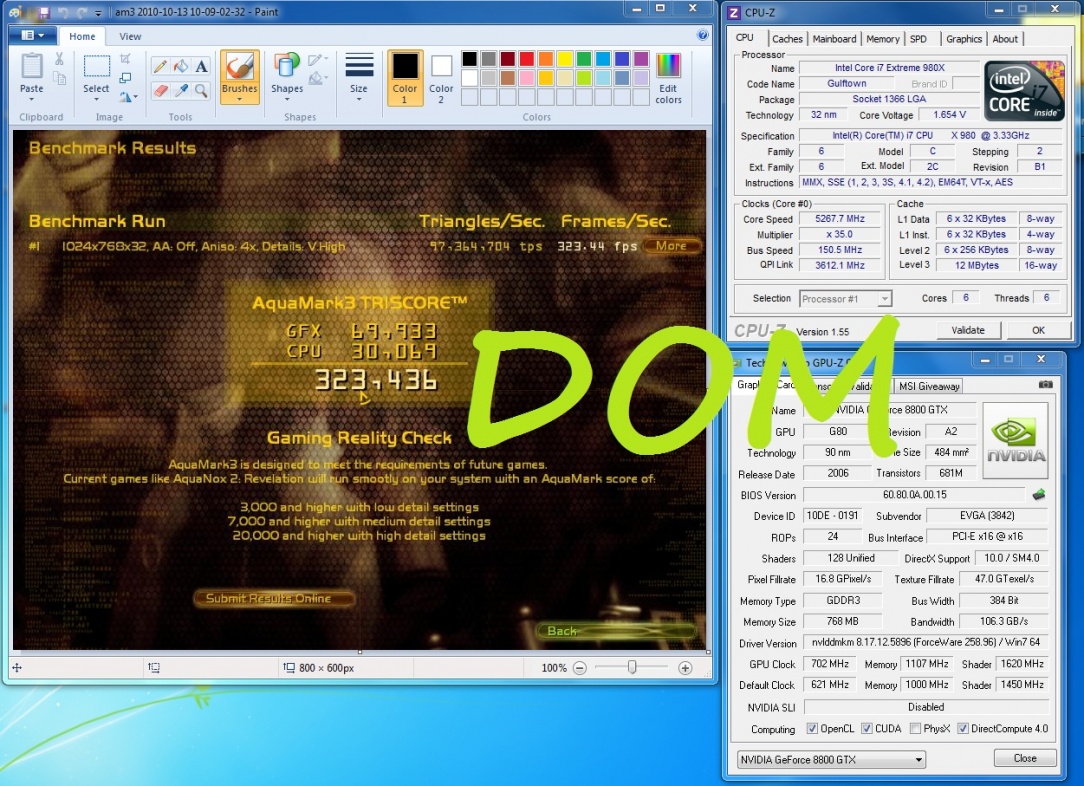Select the Pencil tool in Paint
The image size is (1084, 786).
point(160,67)
